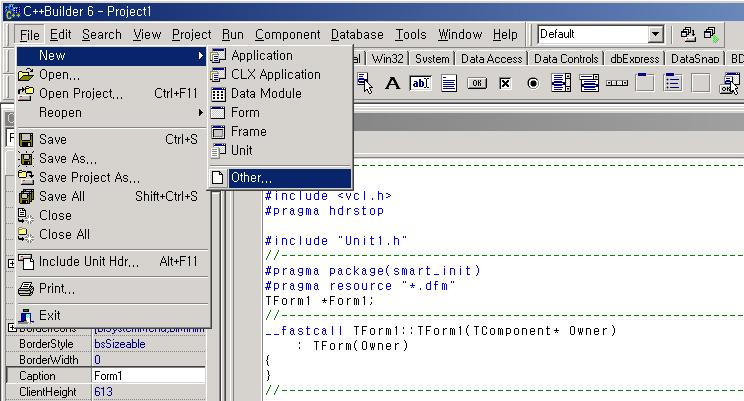Viewport: 744px width, 401px height.
Task: Open the Search menu
Action: point(102,35)
